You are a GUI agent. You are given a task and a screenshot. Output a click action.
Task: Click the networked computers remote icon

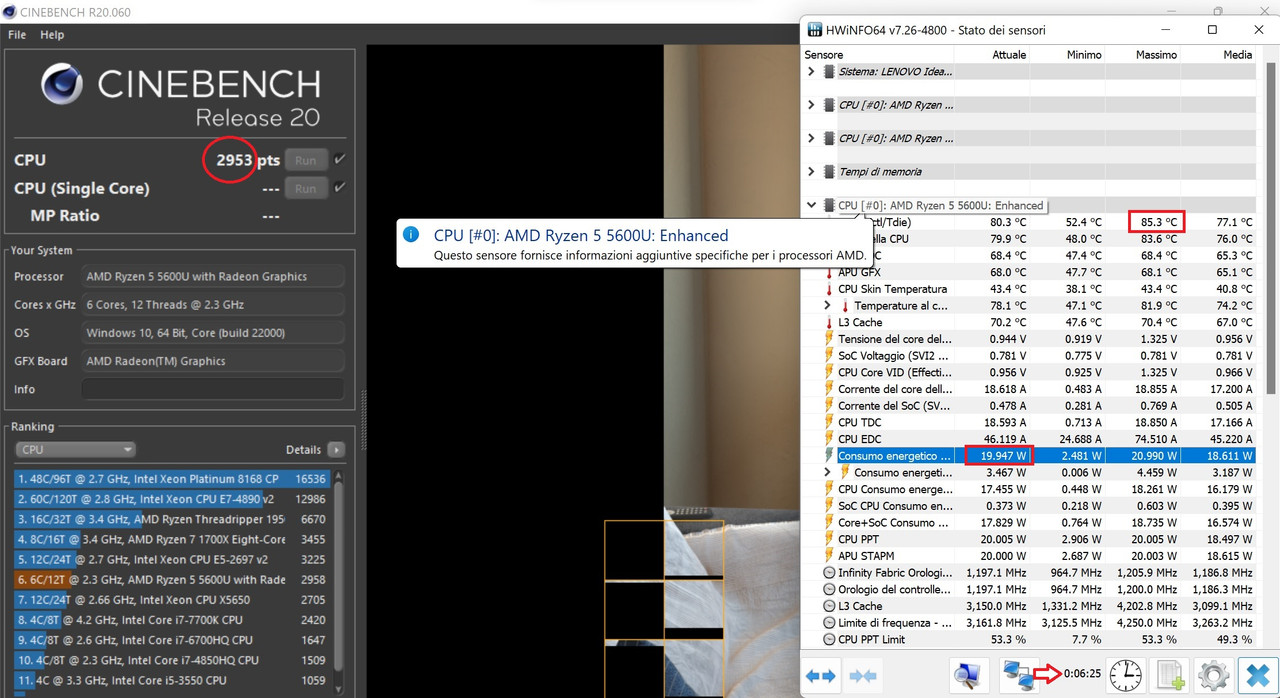1017,675
